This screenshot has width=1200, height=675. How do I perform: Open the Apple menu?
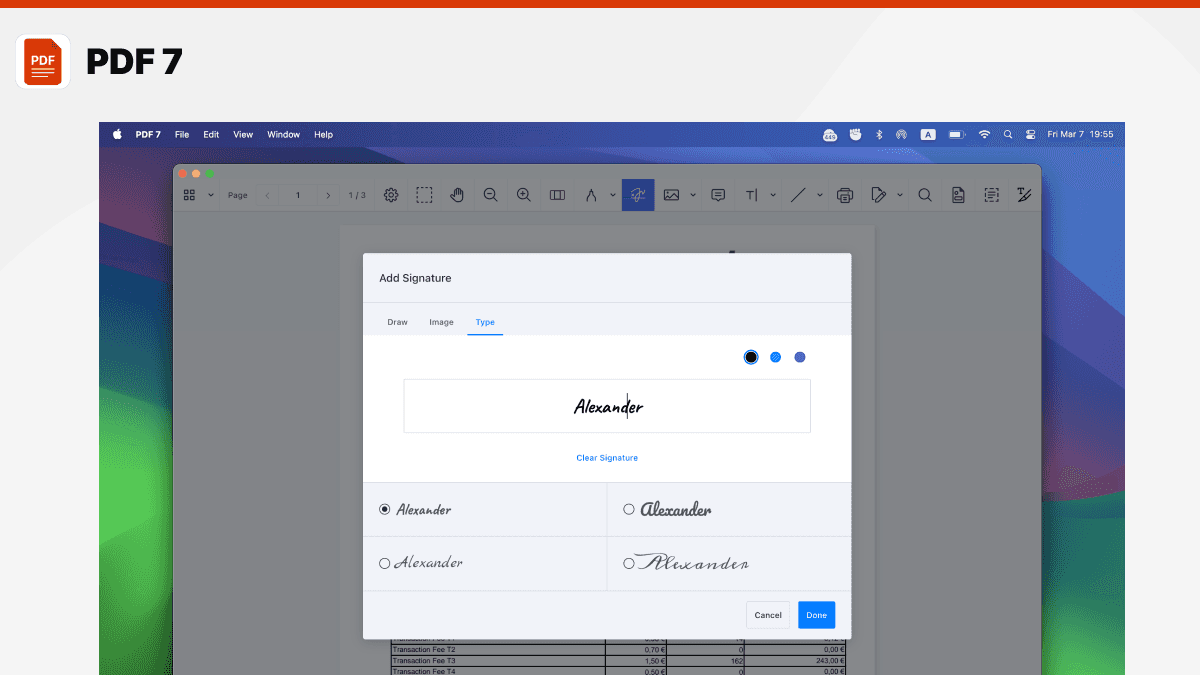(117, 134)
